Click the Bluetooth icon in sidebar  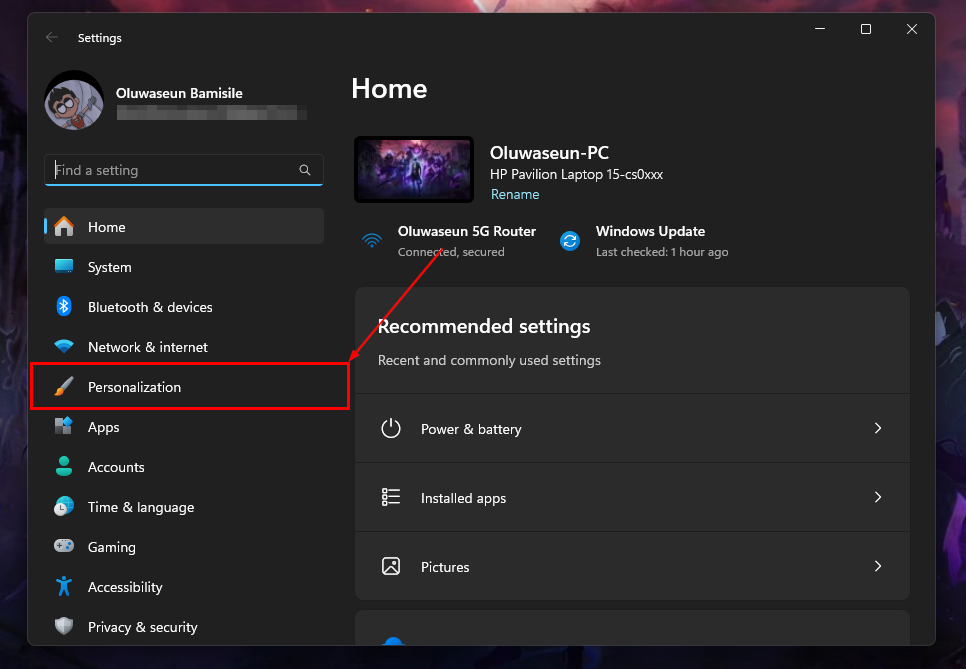point(64,306)
